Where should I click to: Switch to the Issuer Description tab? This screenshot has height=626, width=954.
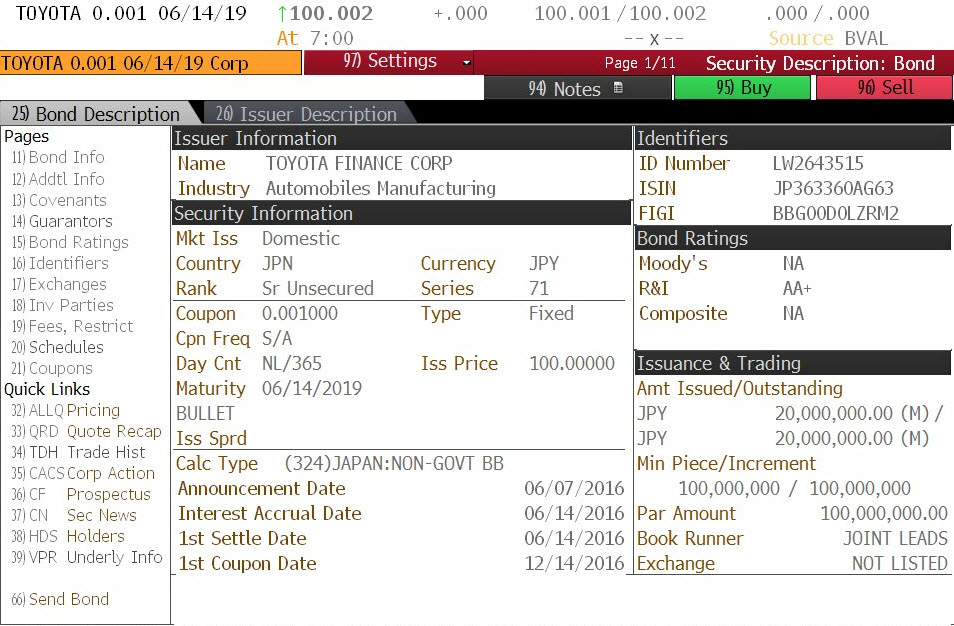[306, 114]
